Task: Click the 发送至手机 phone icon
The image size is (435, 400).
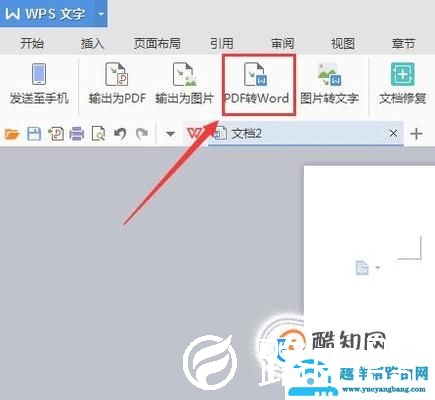Action: pos(39,74)
